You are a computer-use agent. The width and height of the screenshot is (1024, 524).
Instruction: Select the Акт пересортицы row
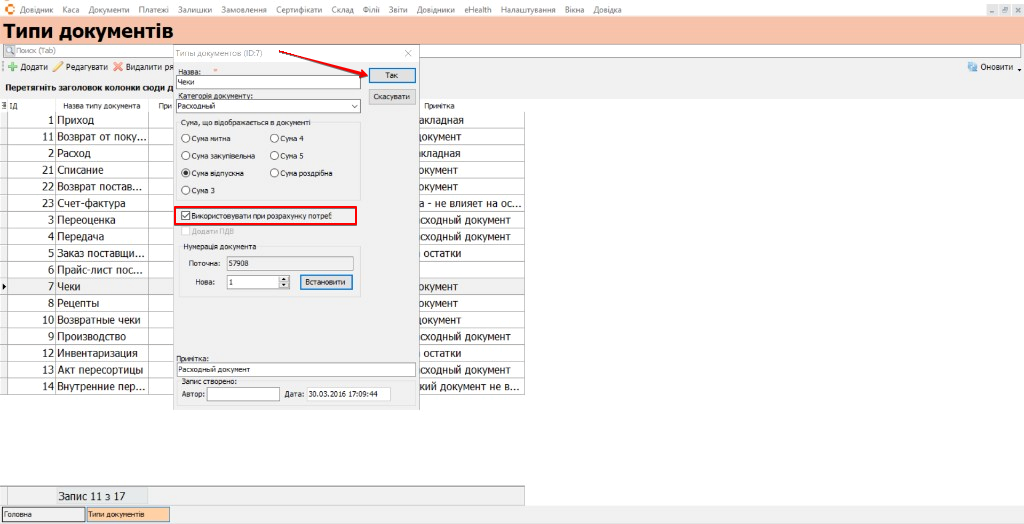point(262,370)
